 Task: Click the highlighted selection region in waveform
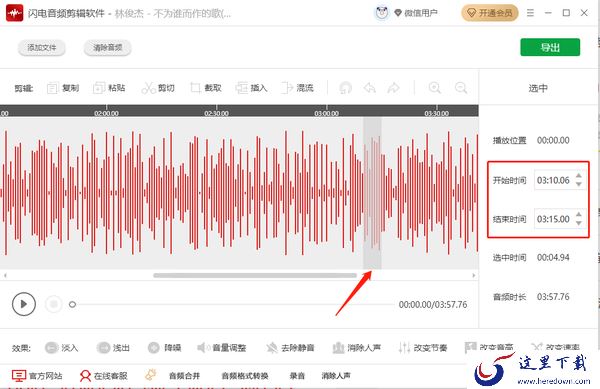pyautogui.click(x=372, y=193)
